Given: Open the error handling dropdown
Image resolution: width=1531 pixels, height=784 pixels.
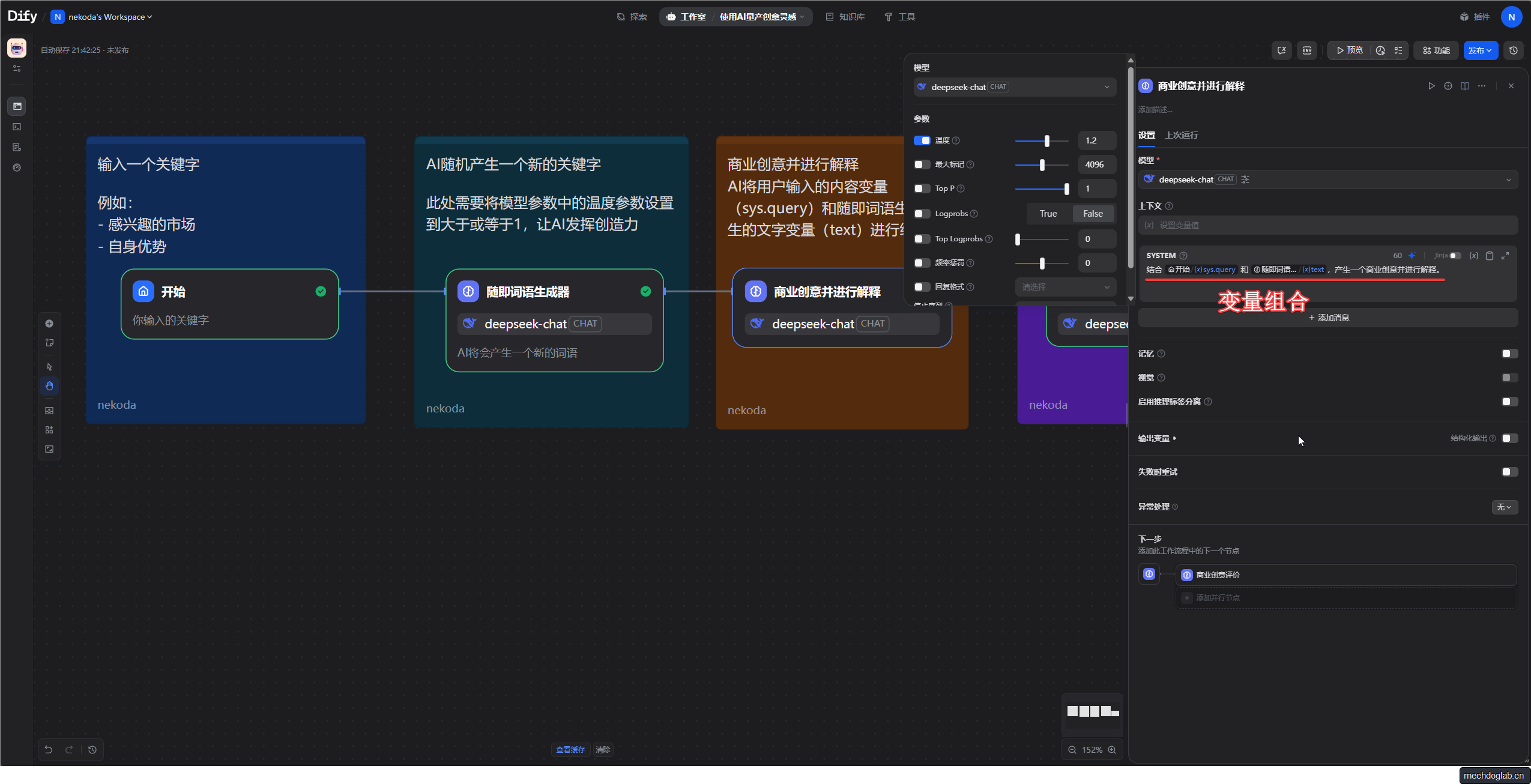Looking at the screenshot, I should click(1505, 507).
